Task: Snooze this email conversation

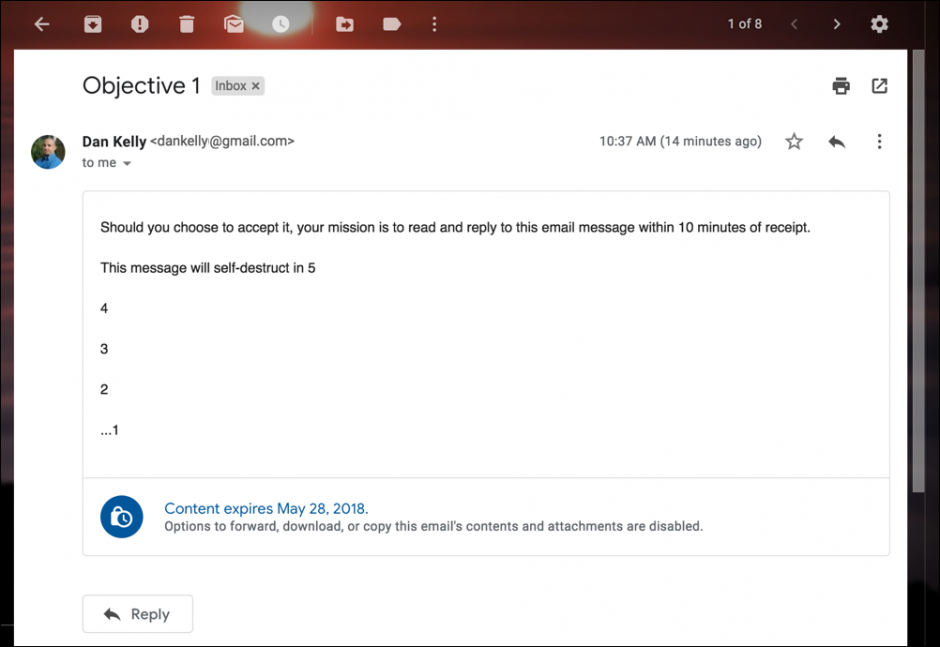Action: 281,23
